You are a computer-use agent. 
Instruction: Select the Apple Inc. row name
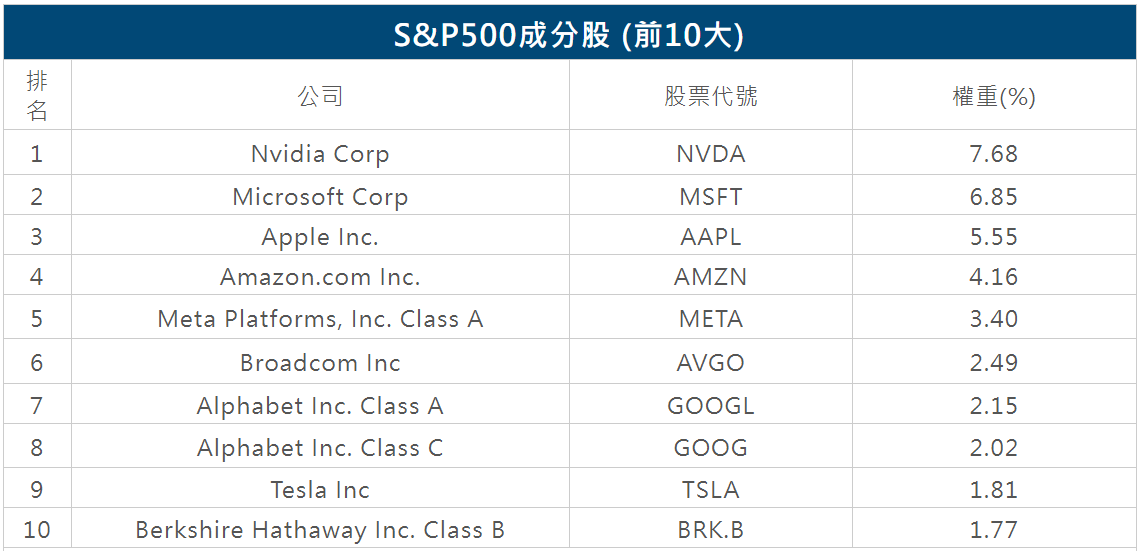(320, 237)
